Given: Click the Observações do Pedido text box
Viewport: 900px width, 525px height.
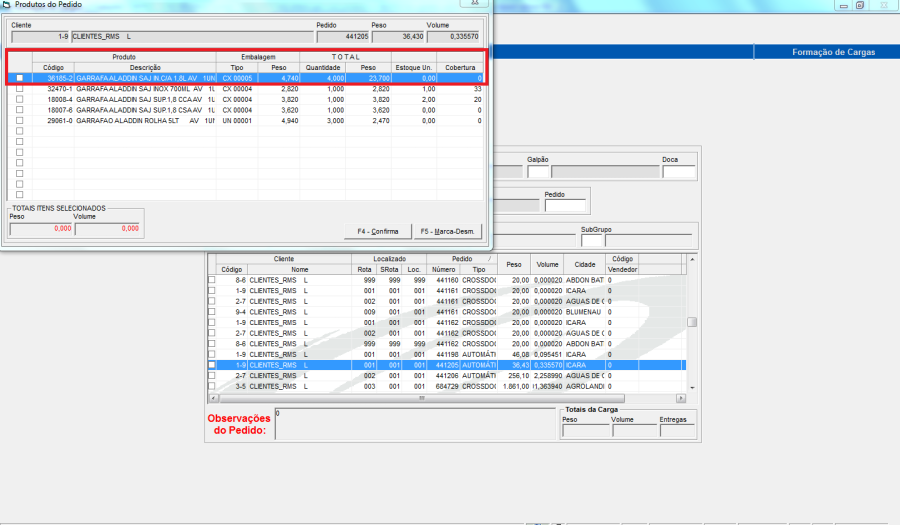Looking at the screenshot, I should tap(415, 424).
